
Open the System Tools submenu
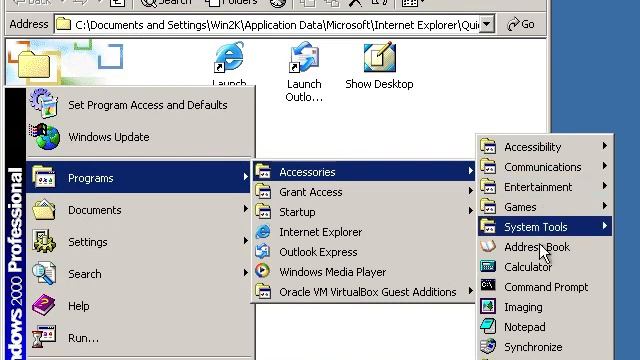tap(545, 227)
